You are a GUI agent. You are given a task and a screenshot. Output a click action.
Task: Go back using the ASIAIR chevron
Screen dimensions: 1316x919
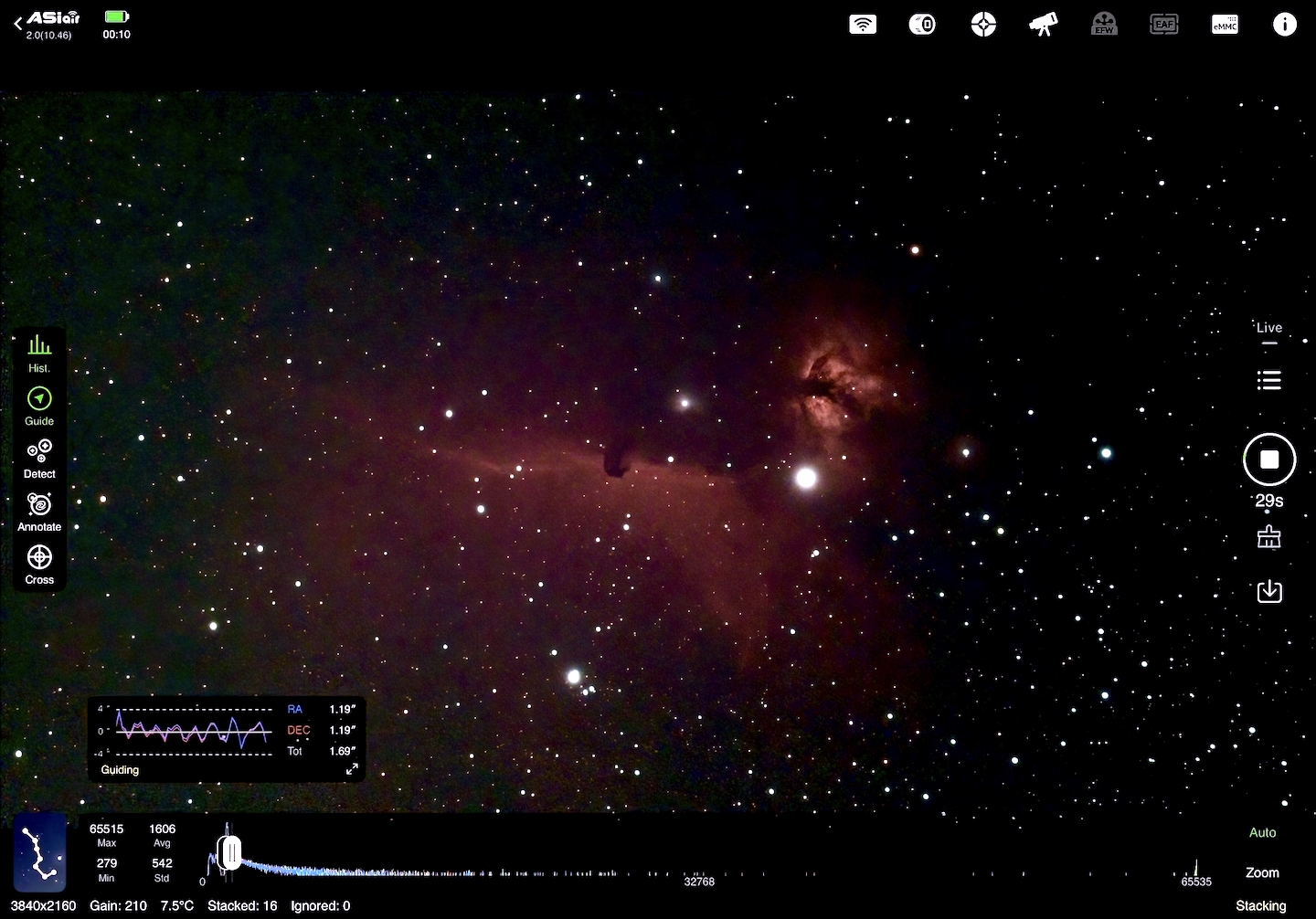tap(18, 24)
